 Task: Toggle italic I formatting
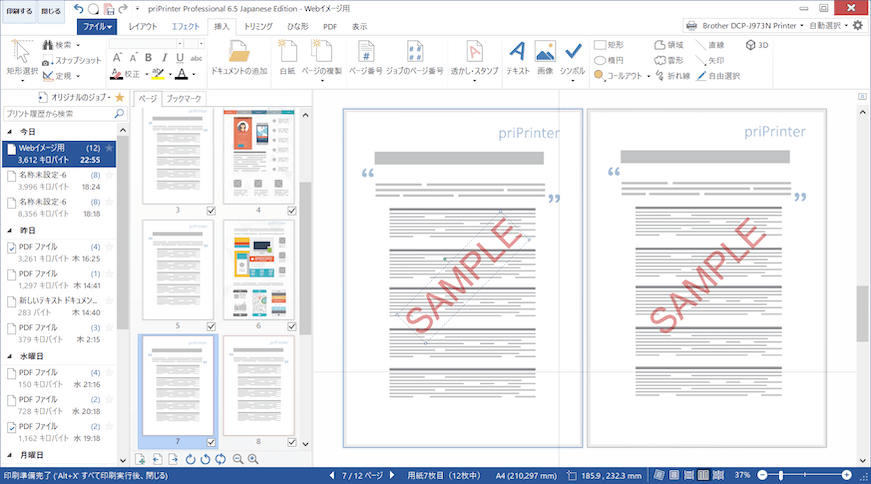164,58
